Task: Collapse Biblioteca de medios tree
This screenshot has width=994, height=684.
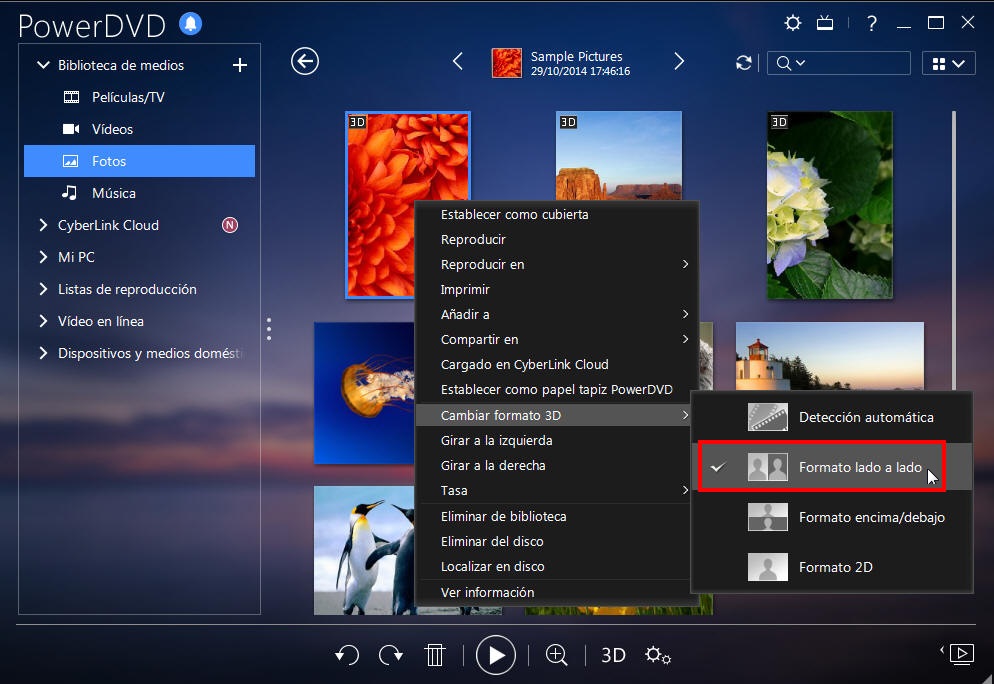Action: click(43, 65)
